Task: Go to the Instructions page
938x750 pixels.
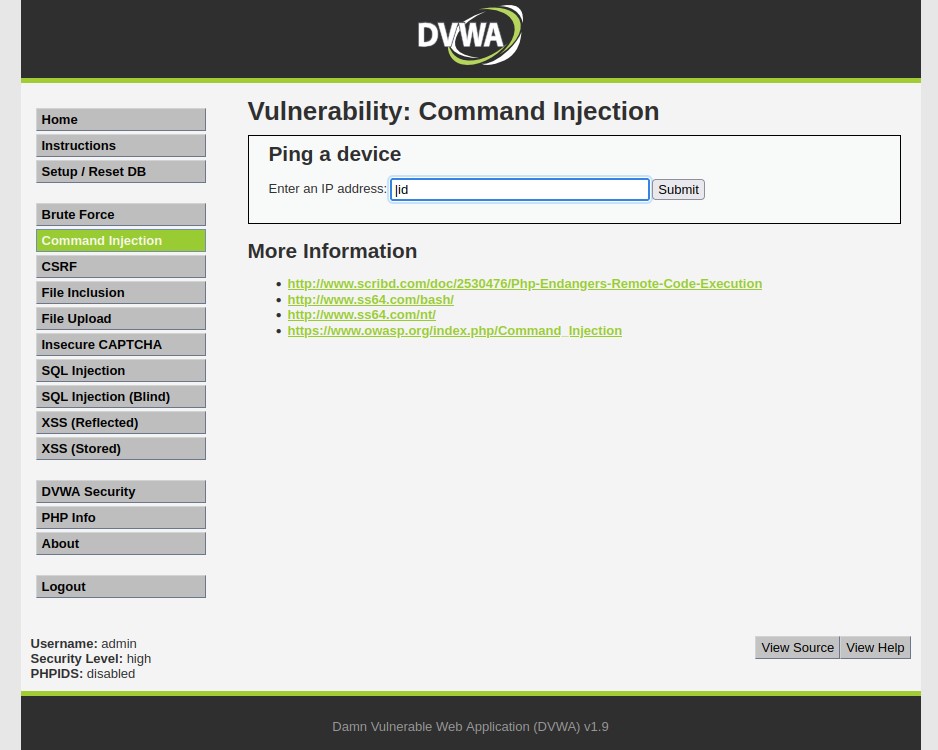Action: click(121, 145)
